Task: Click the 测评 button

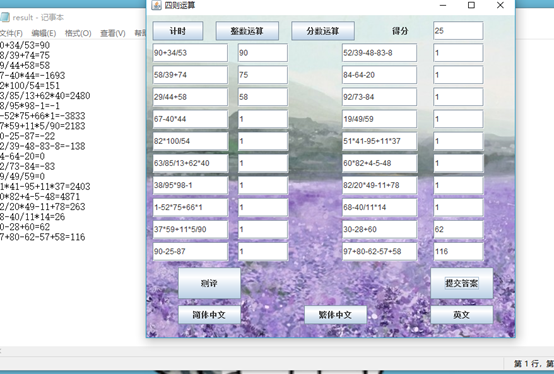Action: [209, 283]
